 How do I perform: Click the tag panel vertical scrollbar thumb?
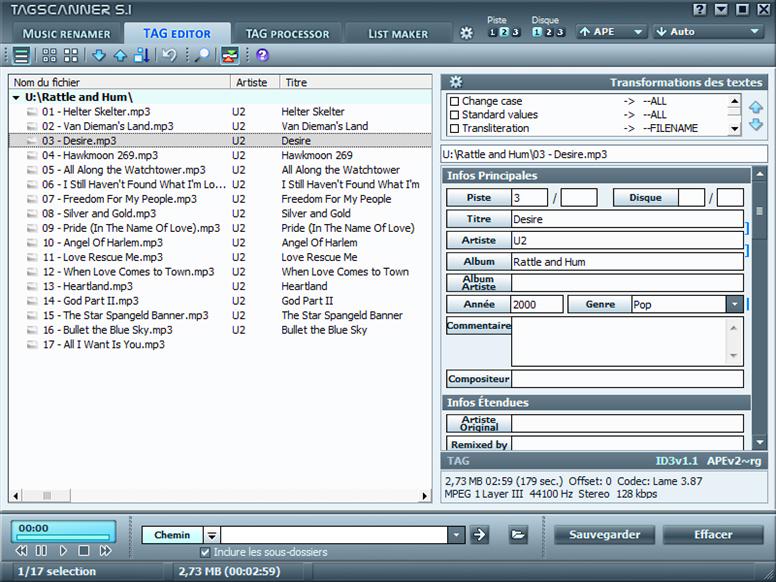tap(759, 211)
